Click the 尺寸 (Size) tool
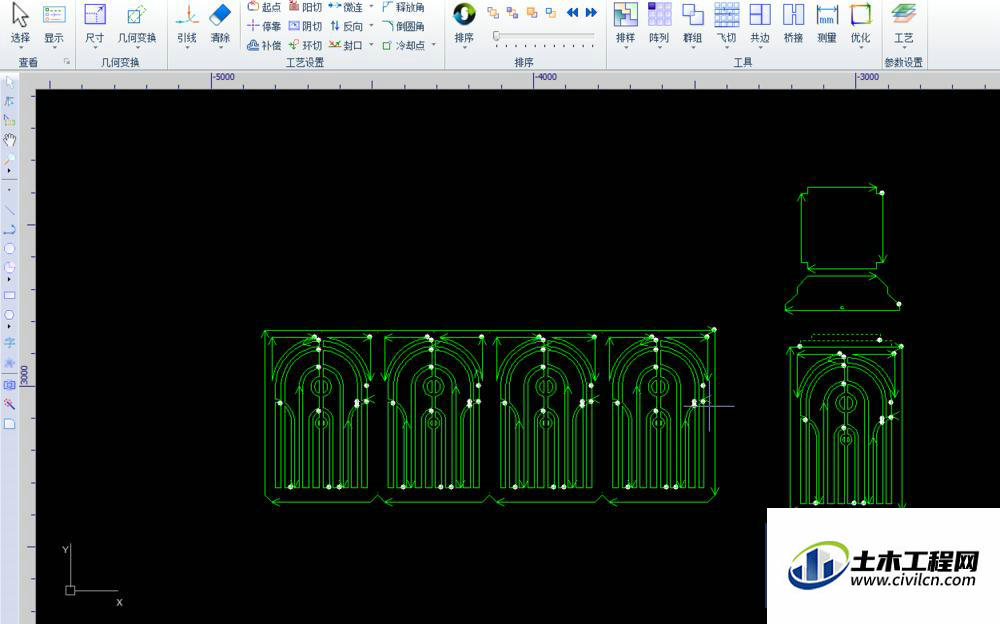1000x624 pixels. [94, 24]
